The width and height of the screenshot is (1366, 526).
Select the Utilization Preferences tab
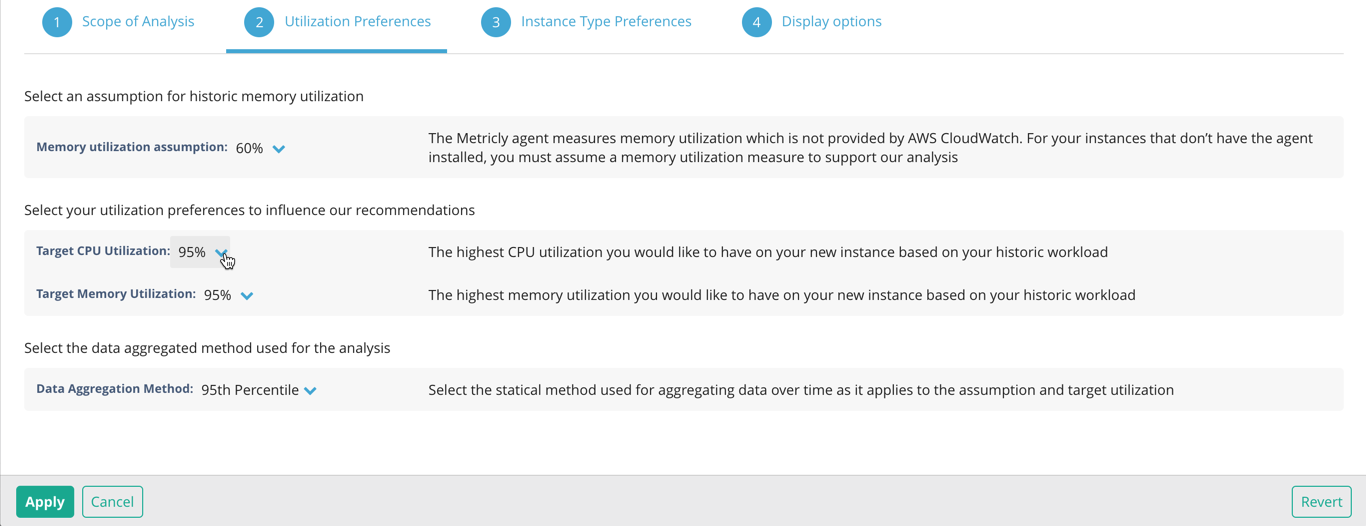357,21
